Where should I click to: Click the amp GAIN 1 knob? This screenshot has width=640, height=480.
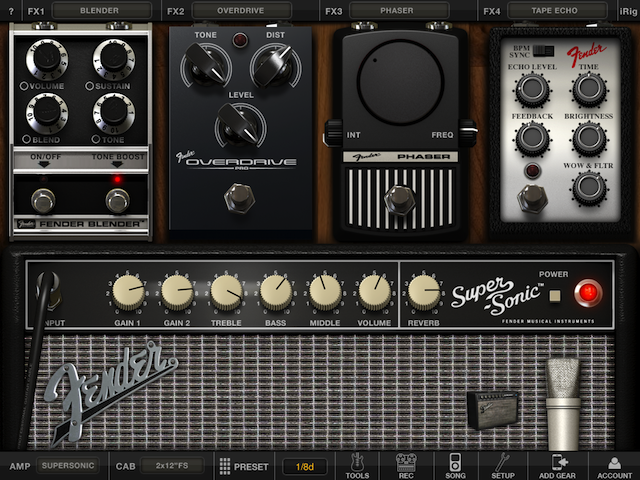pyautogui.click(x=128, y=292)
